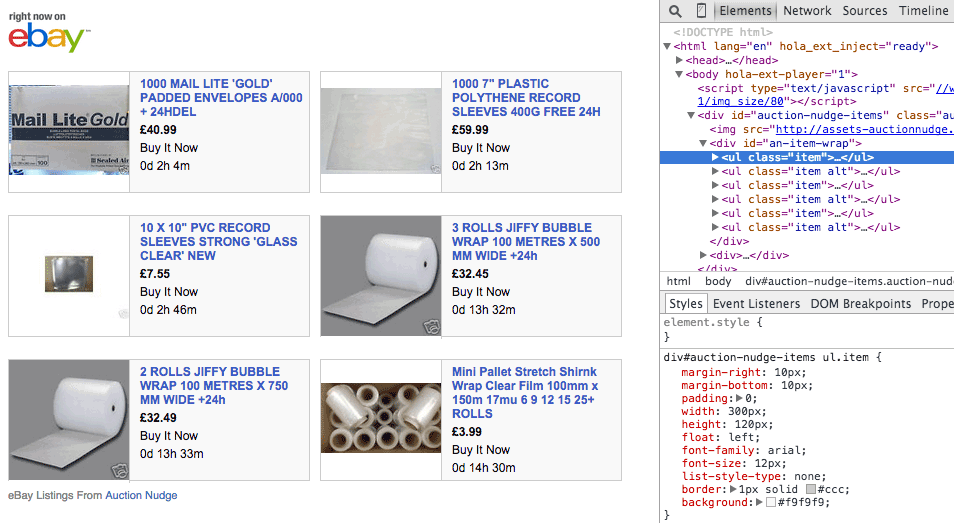
Task: Open the 10 x 10" PVC record sleeves listing
Action: [x=218, y=241]
